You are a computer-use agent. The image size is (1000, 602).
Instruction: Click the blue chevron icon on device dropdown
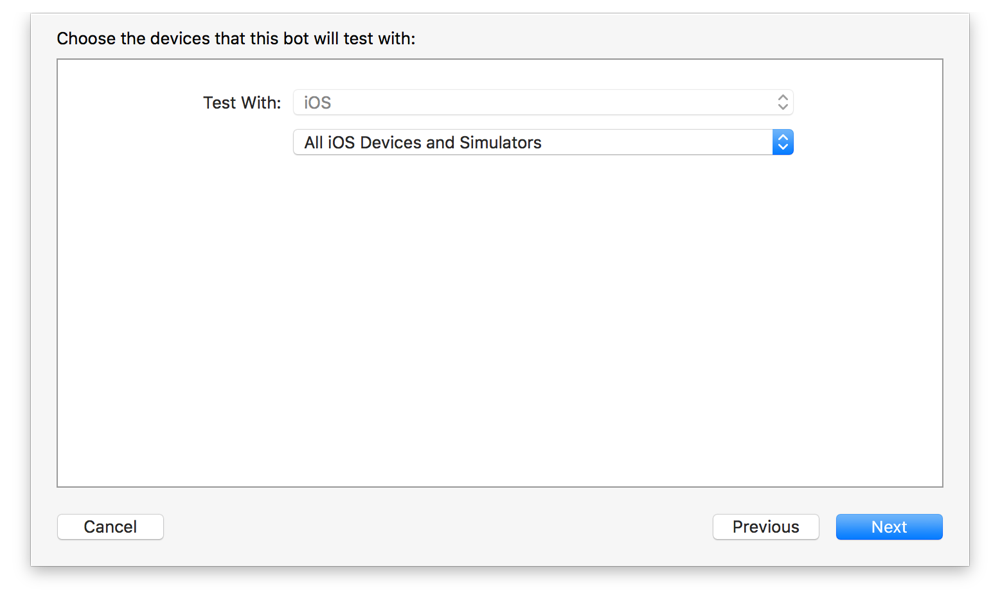pos(783,142)
